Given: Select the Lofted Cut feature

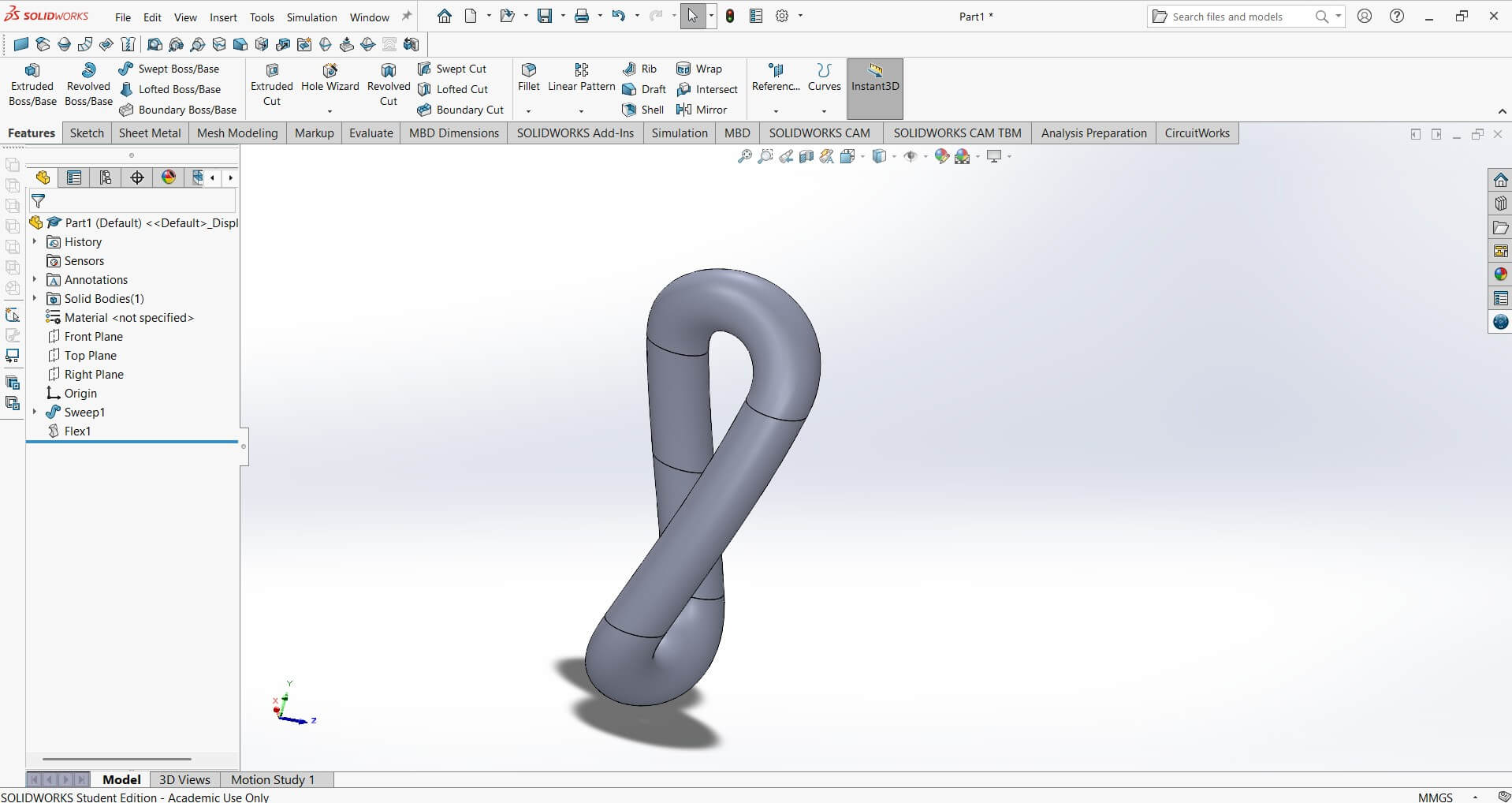Looking at the screenshot, I should click(452, 89).
